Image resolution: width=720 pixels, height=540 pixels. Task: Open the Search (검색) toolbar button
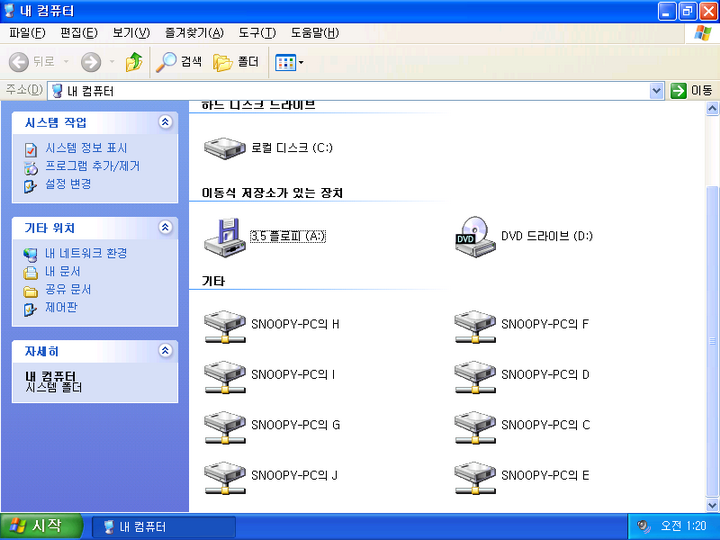tap(179, 62)
